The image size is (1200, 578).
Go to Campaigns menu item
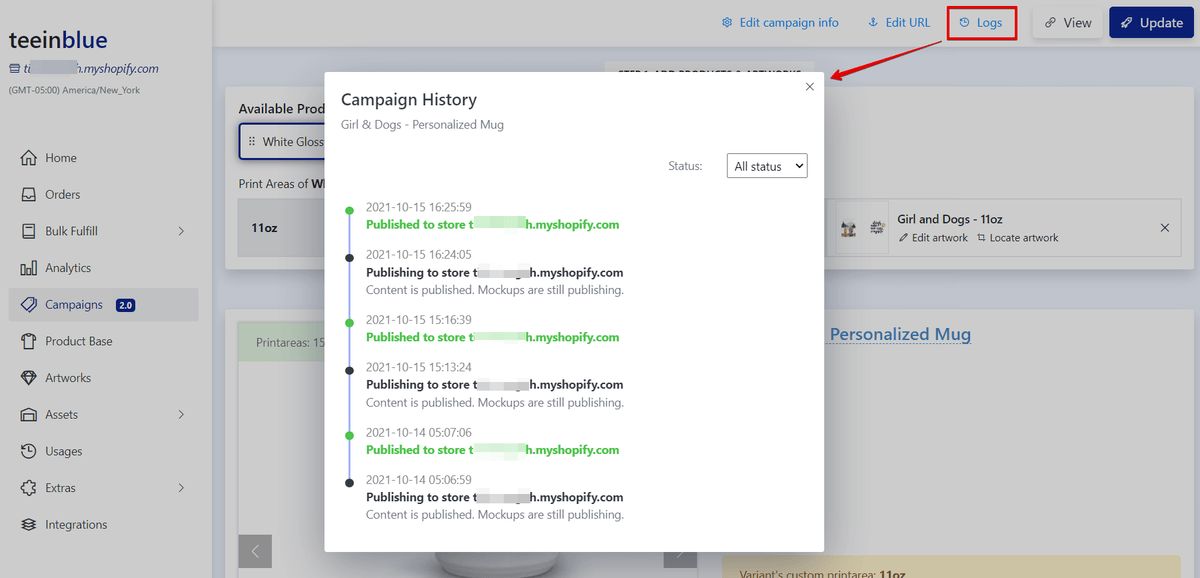coord(74,305)
